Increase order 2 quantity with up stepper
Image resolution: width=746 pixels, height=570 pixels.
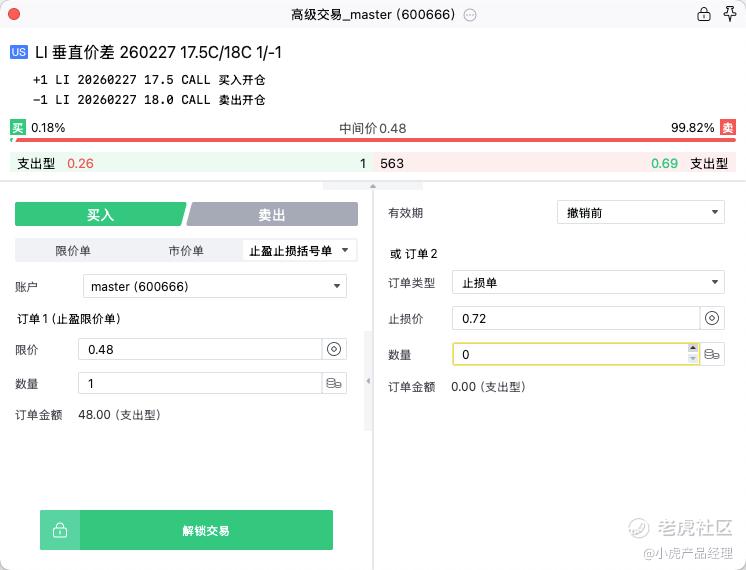tap(693, 349)
